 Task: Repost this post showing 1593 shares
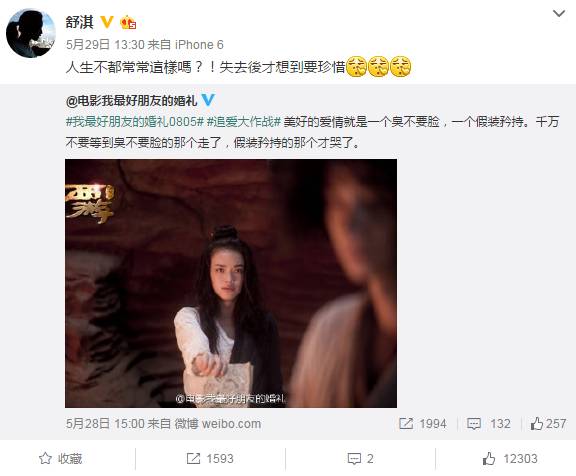210,458
